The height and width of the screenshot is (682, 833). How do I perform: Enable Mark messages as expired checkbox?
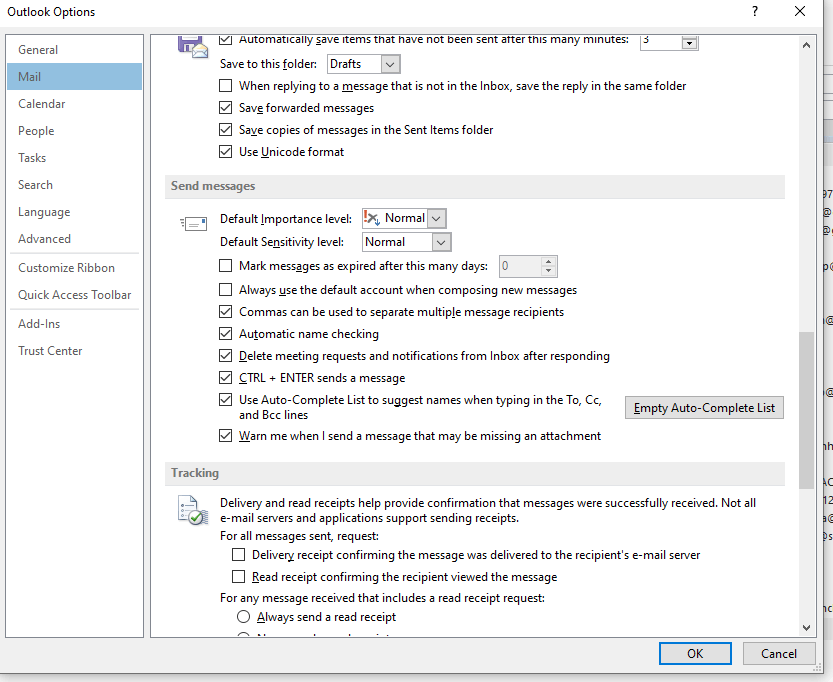[x=226, y=266]
